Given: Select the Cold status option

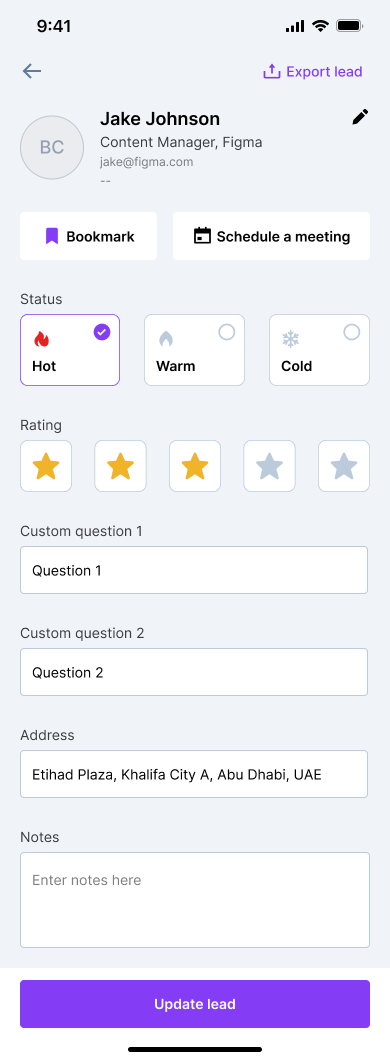Looking at the screenshot, I should click(x=320, y=350).
